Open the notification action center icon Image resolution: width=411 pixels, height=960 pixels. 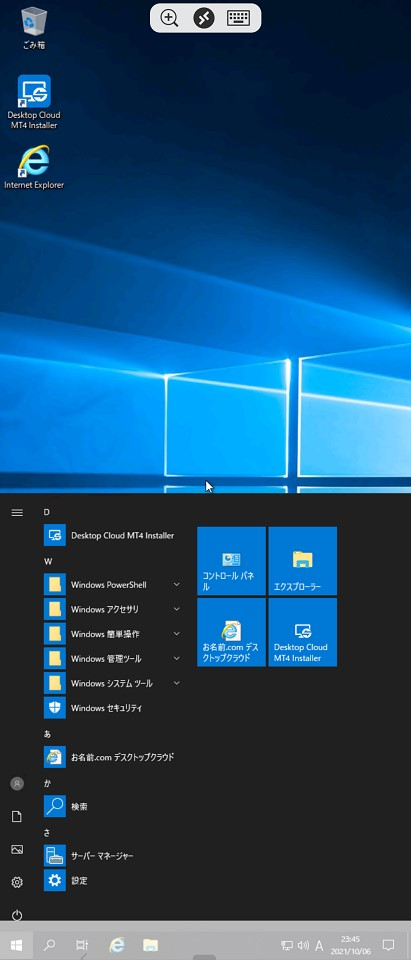[388, 945]
